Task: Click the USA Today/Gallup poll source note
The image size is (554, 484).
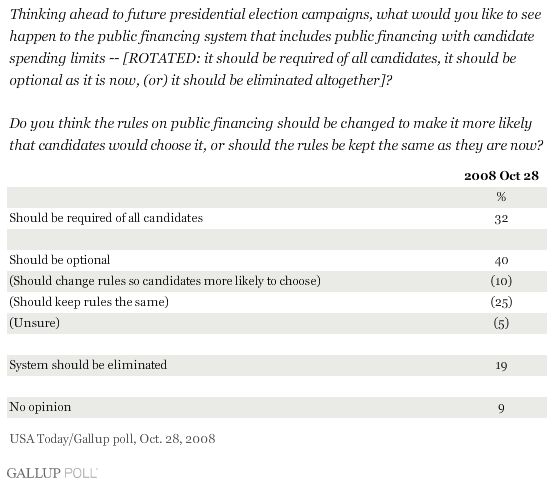Action: [x=112, y=439]
